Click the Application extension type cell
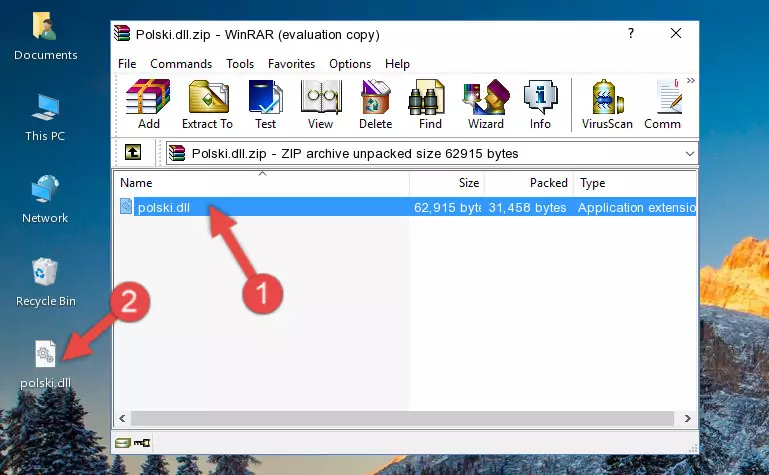Image resolution: width=769 pixels, height=475 pixels. pyautogui.click(x=637, y=208)
